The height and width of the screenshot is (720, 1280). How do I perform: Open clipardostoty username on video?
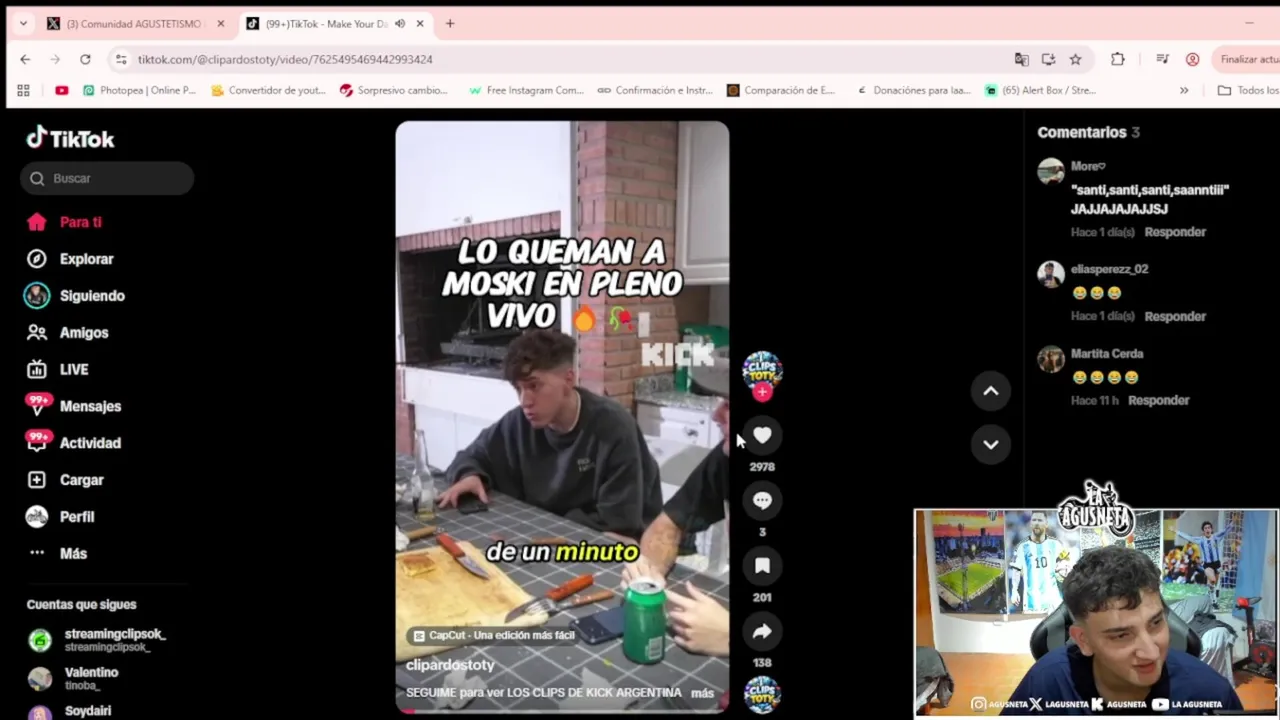[x=450, y=665]
